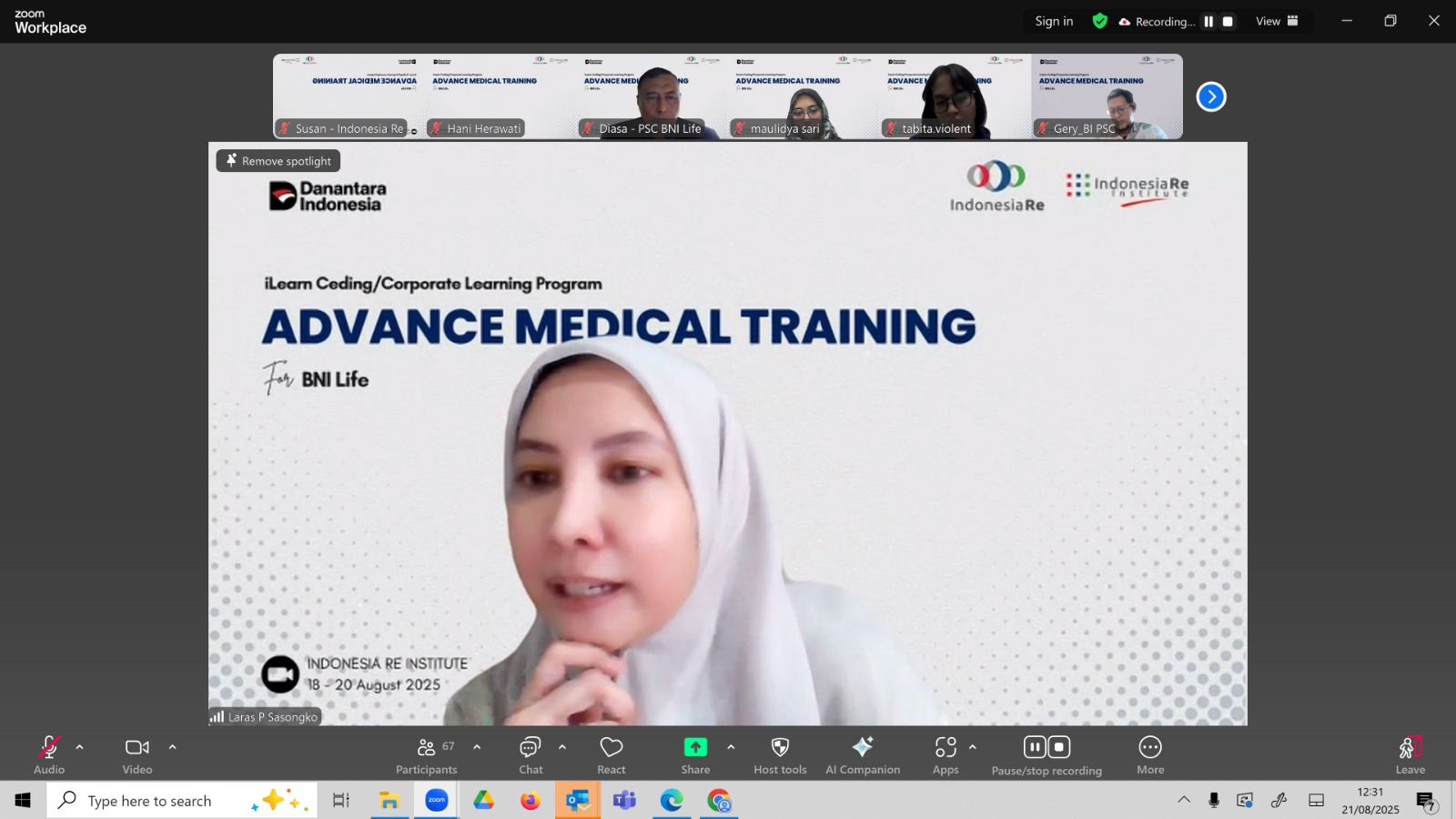Screen dimensions: 1456x819
Task: Open the View layout menu
Action: coord(1277,22)
